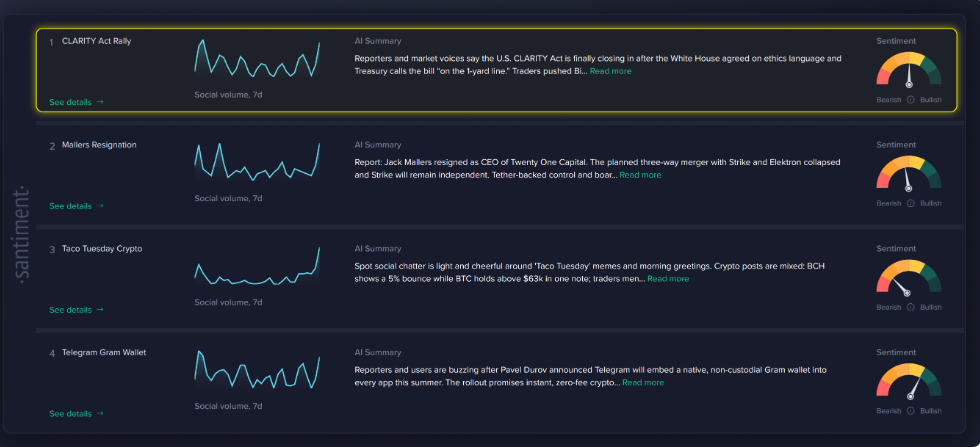Screen dimensions: 980x447
Task: Click the info icon under Taco Tuesday Crypto gauge
Action: 910,308
